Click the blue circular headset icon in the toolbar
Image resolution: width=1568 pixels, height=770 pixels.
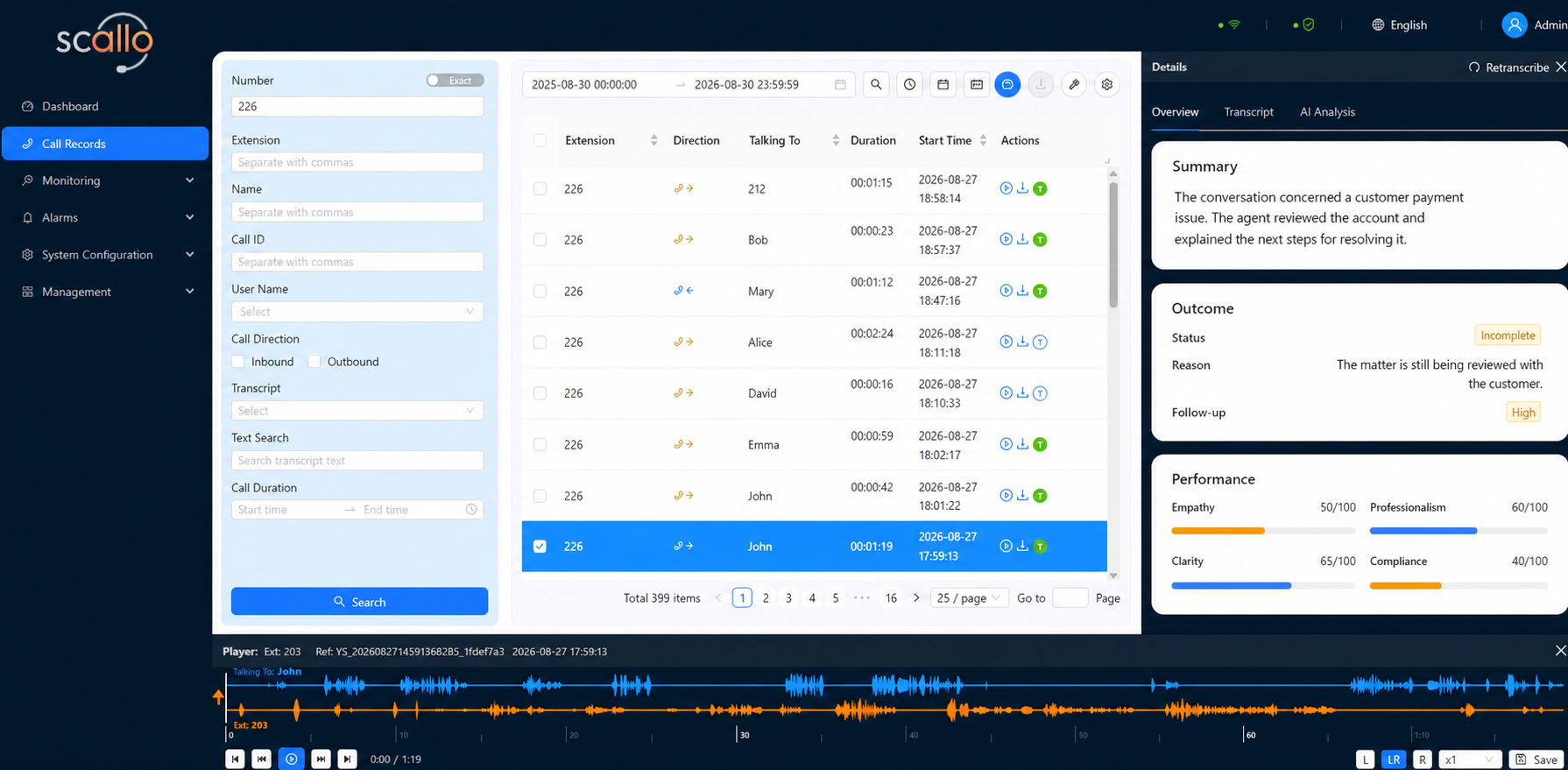click(1007, 85)
